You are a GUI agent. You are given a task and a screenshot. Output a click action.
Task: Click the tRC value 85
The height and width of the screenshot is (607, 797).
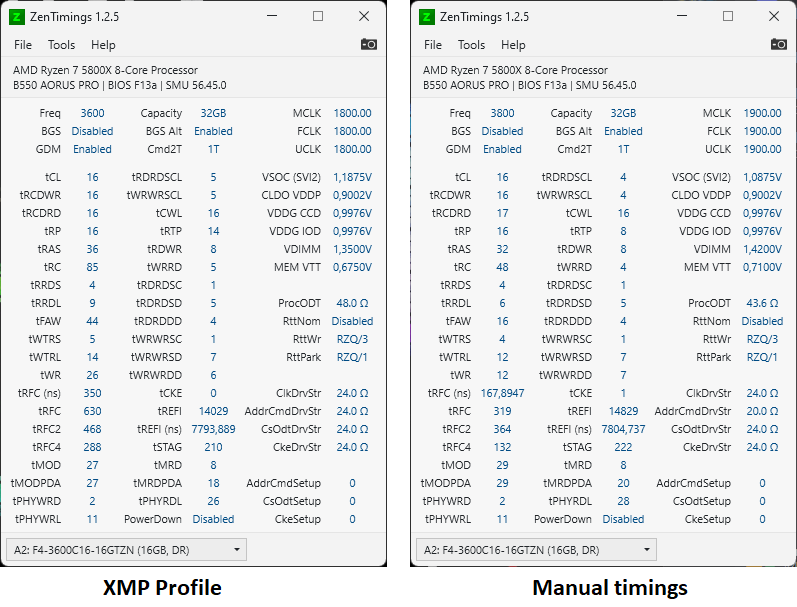coord(93,267)
